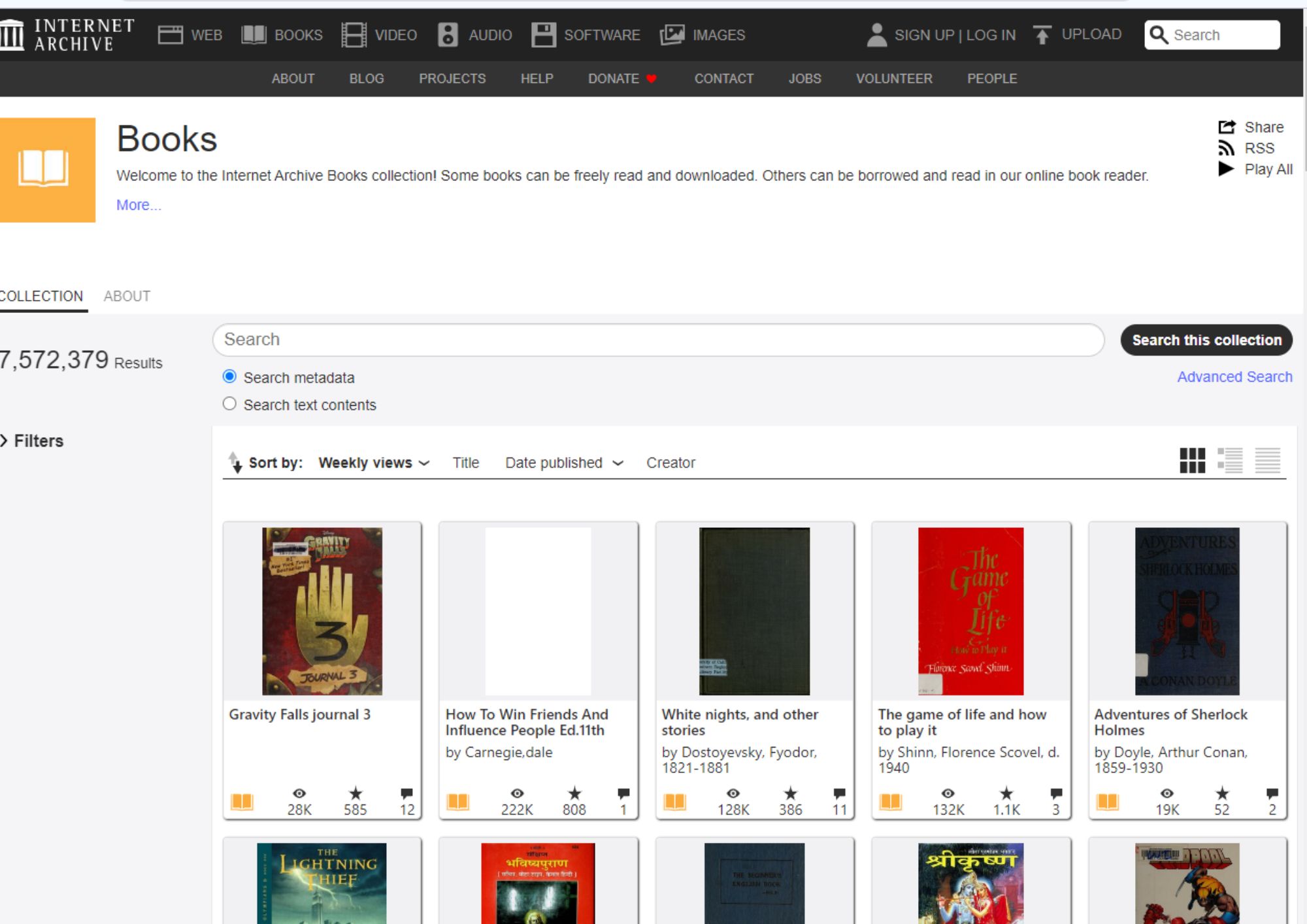Image resolution: width=1307 pixels, height=924 pixels.
Task: Click the views eye icon on Gravity Falls
Action: click(299, 793)
